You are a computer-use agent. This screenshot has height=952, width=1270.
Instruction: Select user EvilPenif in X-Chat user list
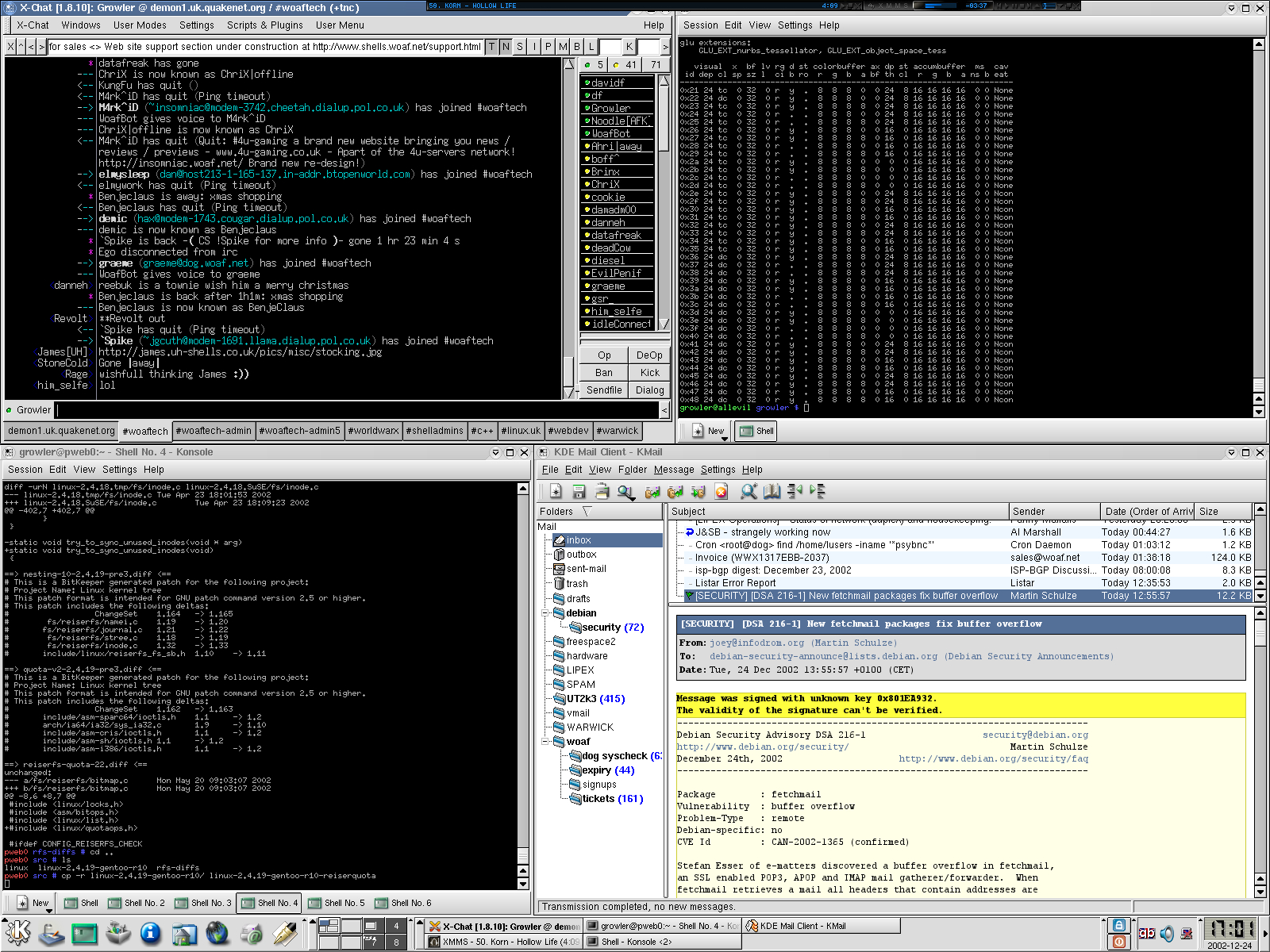[618, 274]
